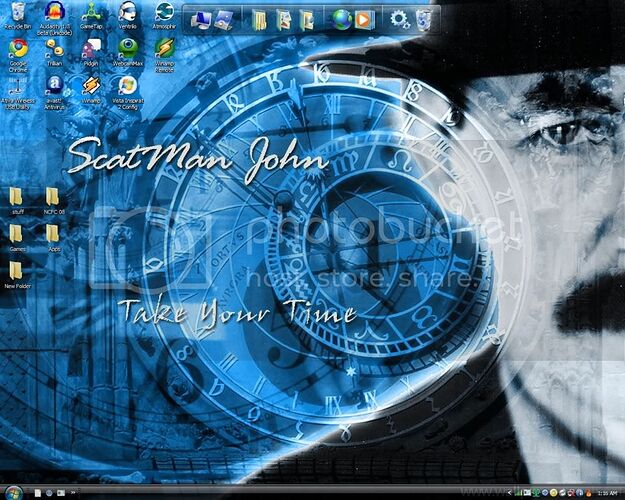Open the Games folder on desktop

point(17,233)
